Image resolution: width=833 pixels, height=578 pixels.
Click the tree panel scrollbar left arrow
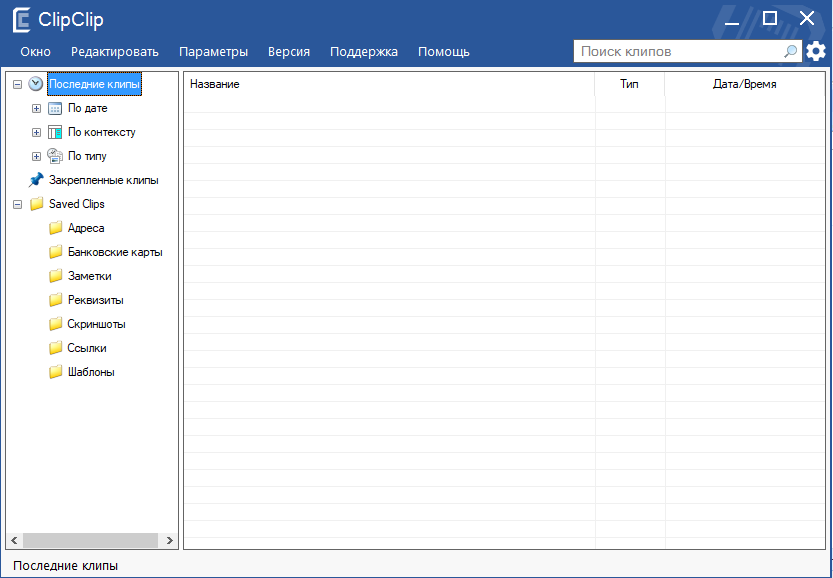(14, 541)
